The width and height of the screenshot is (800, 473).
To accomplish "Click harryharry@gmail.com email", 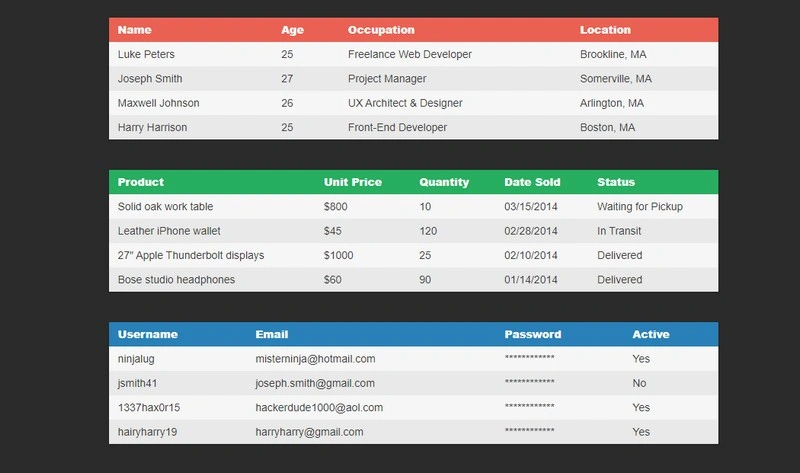I will 309,432.
